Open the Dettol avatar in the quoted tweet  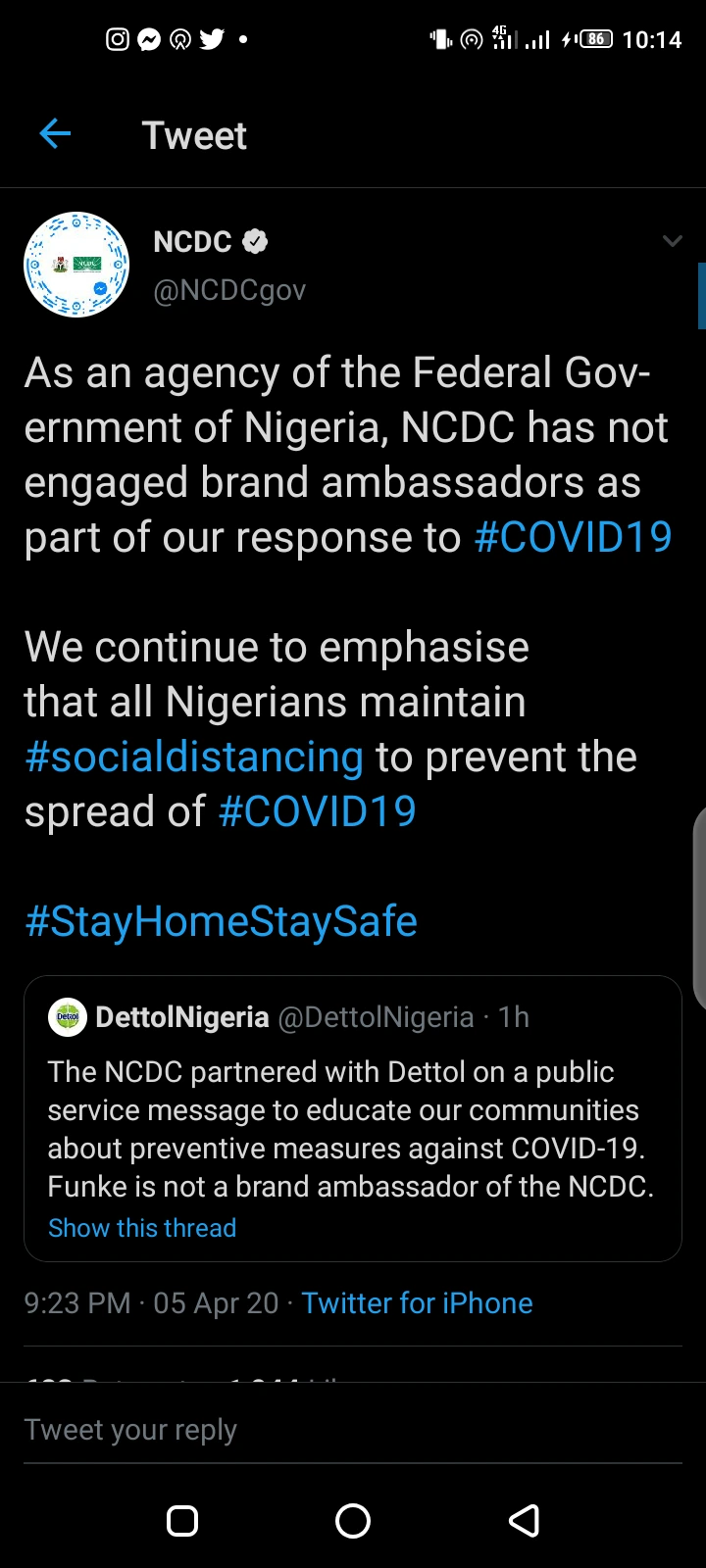(x=67, y=1017)
